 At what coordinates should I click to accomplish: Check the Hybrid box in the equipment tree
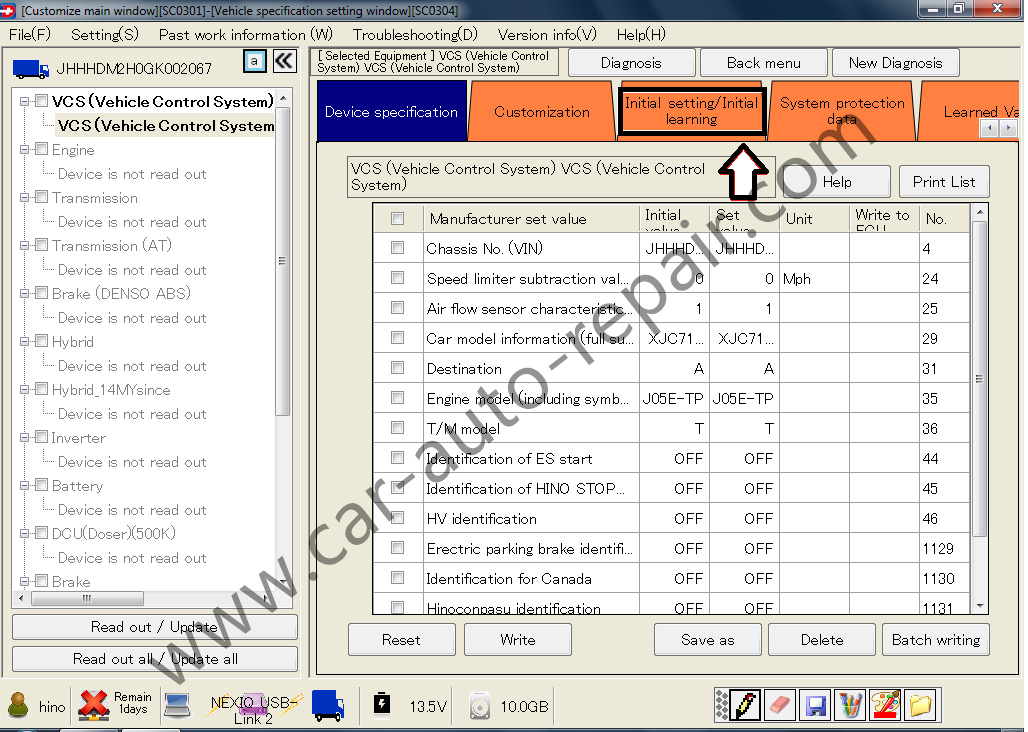click(41, 341)
